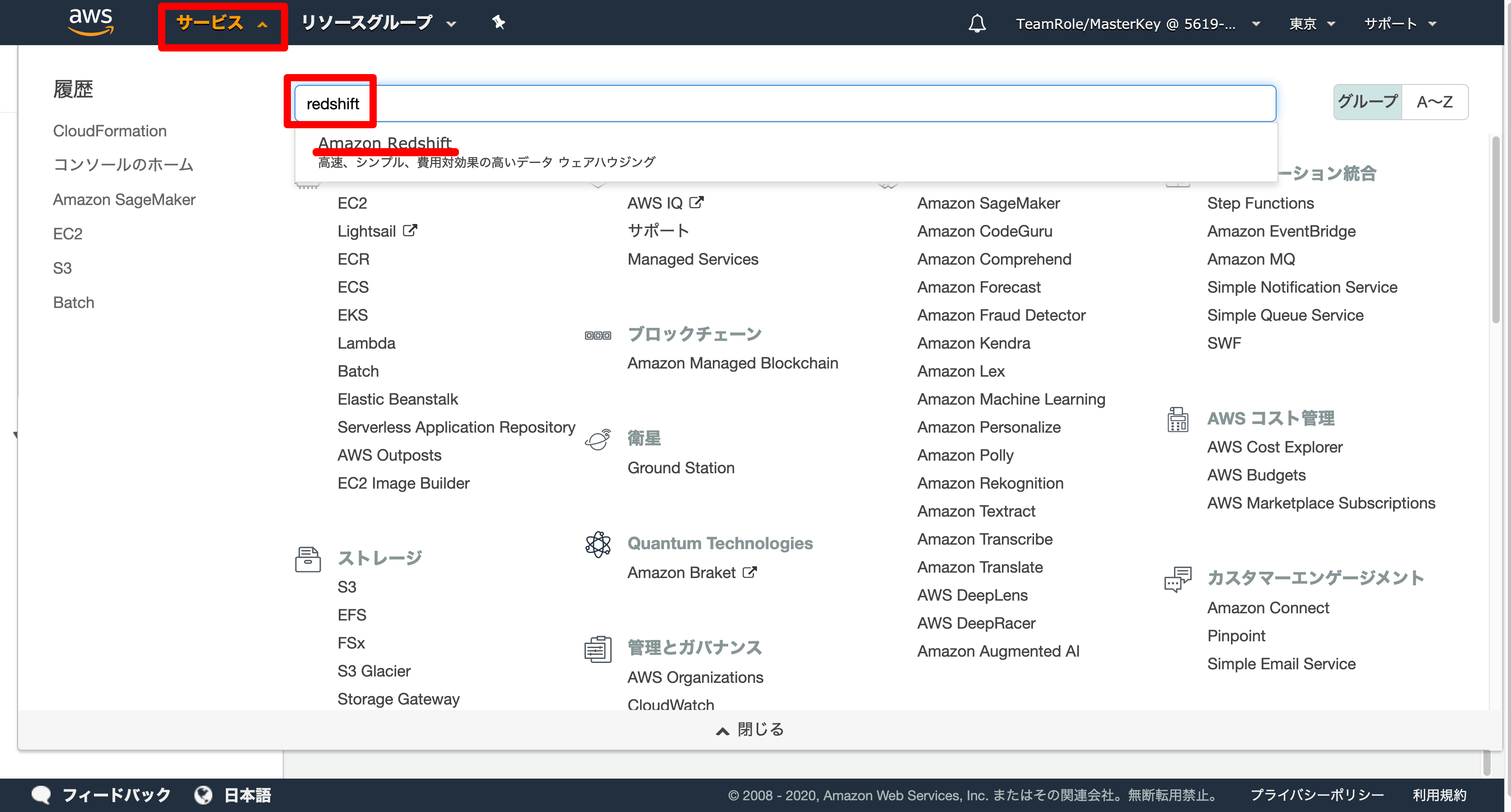Image resolution: width=1511 pixels, height=812 pixels.
Task: Click the customer engagement icon
Action: (1177, 579)
